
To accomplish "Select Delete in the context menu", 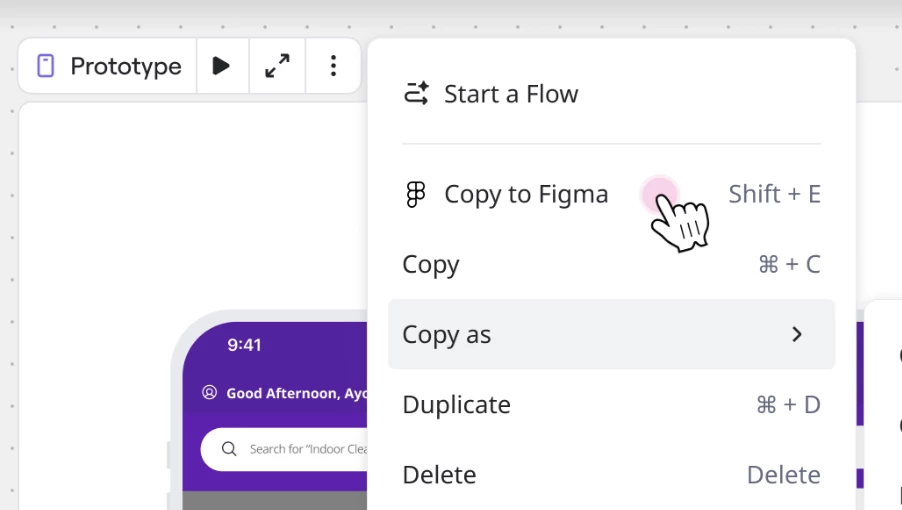I will (x=611, y=475).
